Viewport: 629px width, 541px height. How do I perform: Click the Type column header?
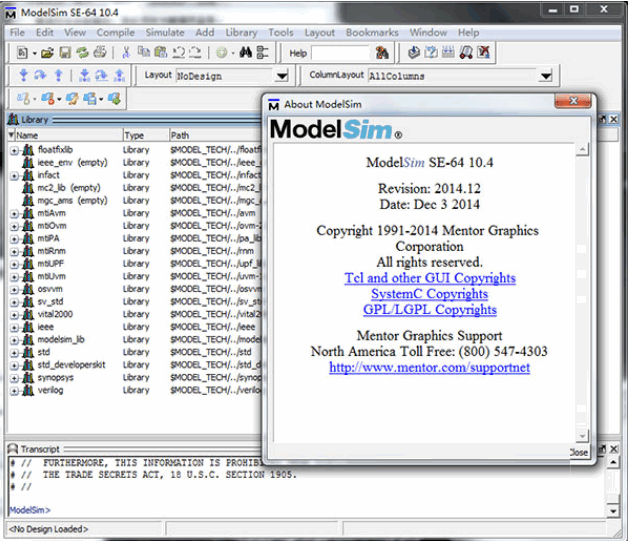click(145, 135)
